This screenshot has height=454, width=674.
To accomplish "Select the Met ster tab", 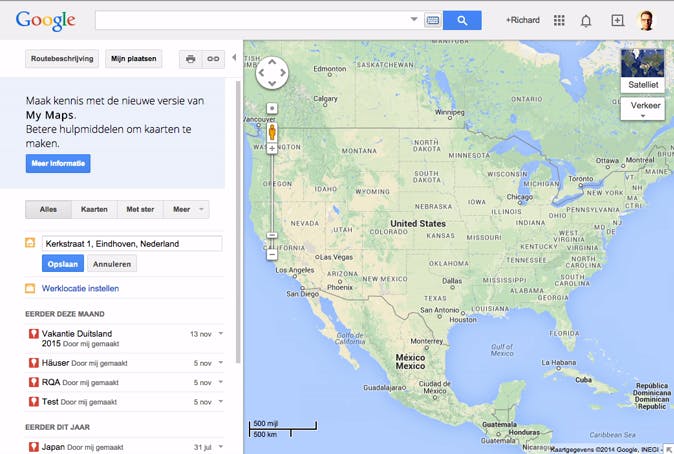I will pyautogui.click(x=140, y=210).
